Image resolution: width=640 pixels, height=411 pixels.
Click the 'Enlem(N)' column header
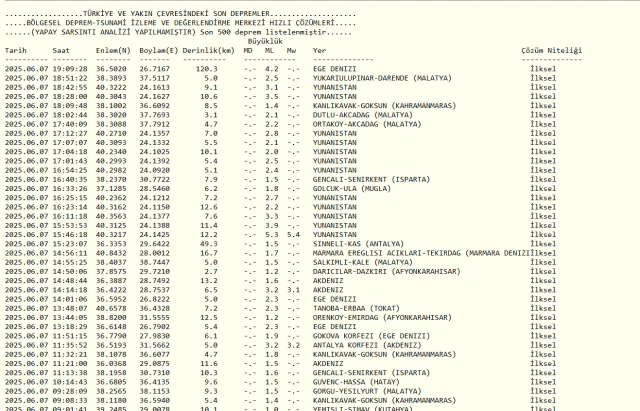point(113,51)
